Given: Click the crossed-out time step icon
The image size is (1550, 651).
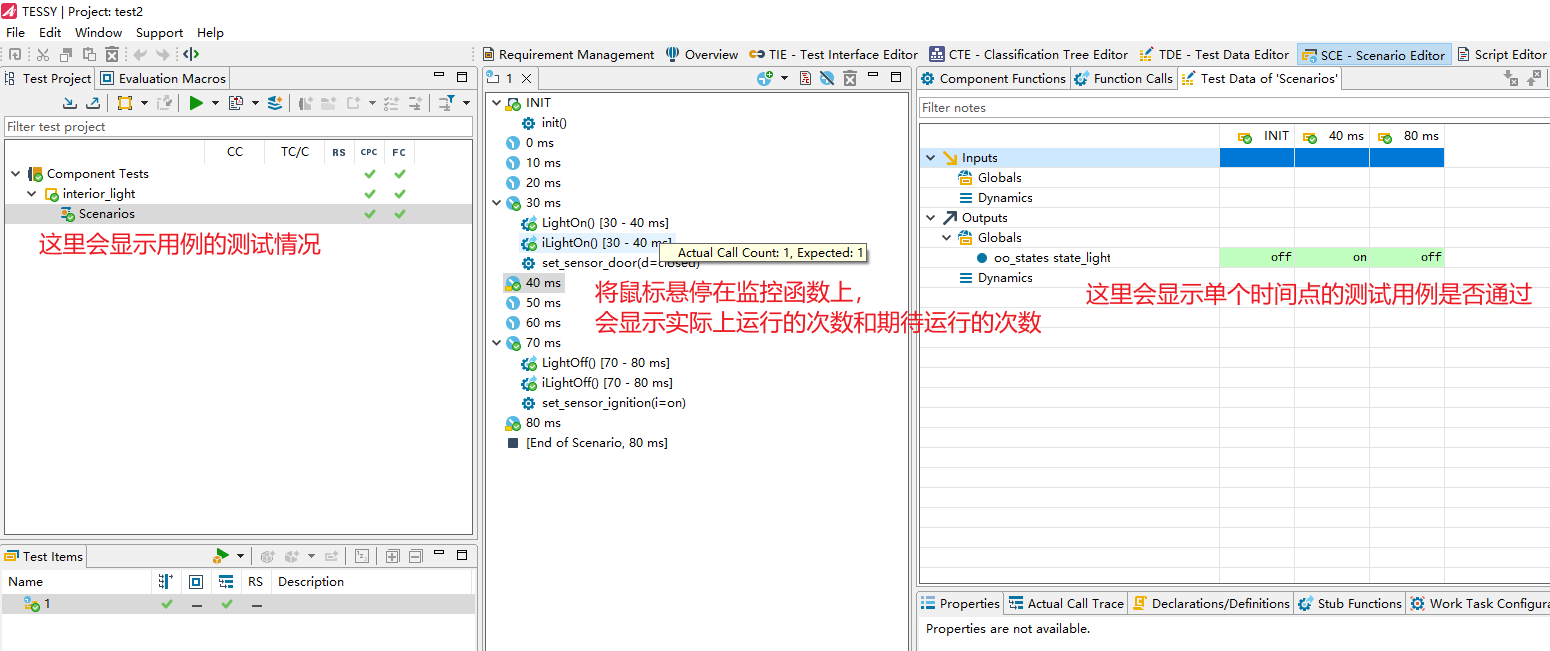Looking at the screenshot, I should point(828,78).
